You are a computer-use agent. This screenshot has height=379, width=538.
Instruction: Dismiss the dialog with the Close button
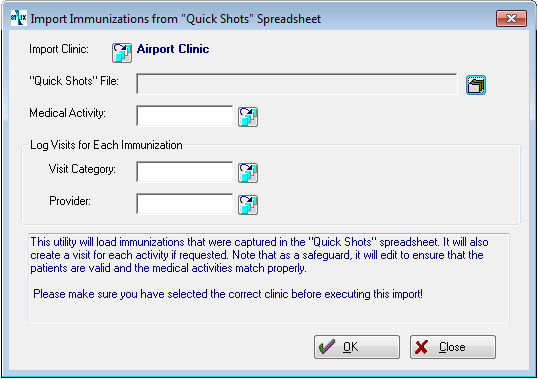coord(453,347)
